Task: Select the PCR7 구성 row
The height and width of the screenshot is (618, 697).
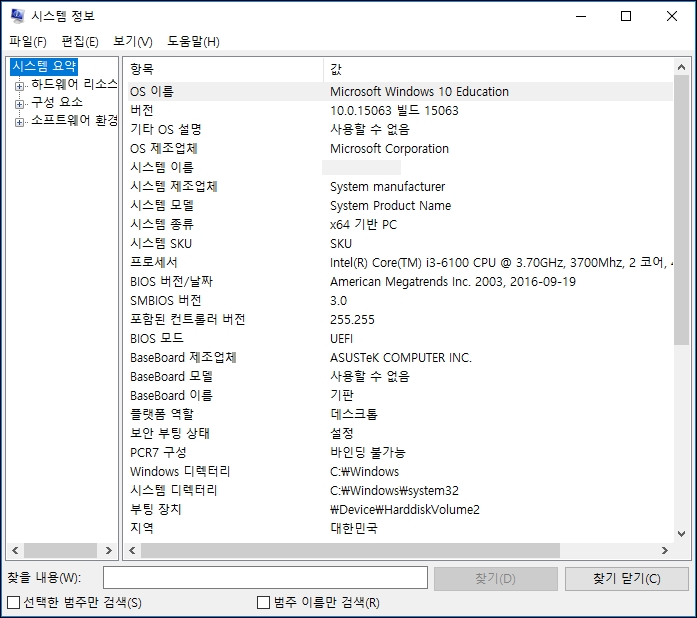Action: [400, 453]
